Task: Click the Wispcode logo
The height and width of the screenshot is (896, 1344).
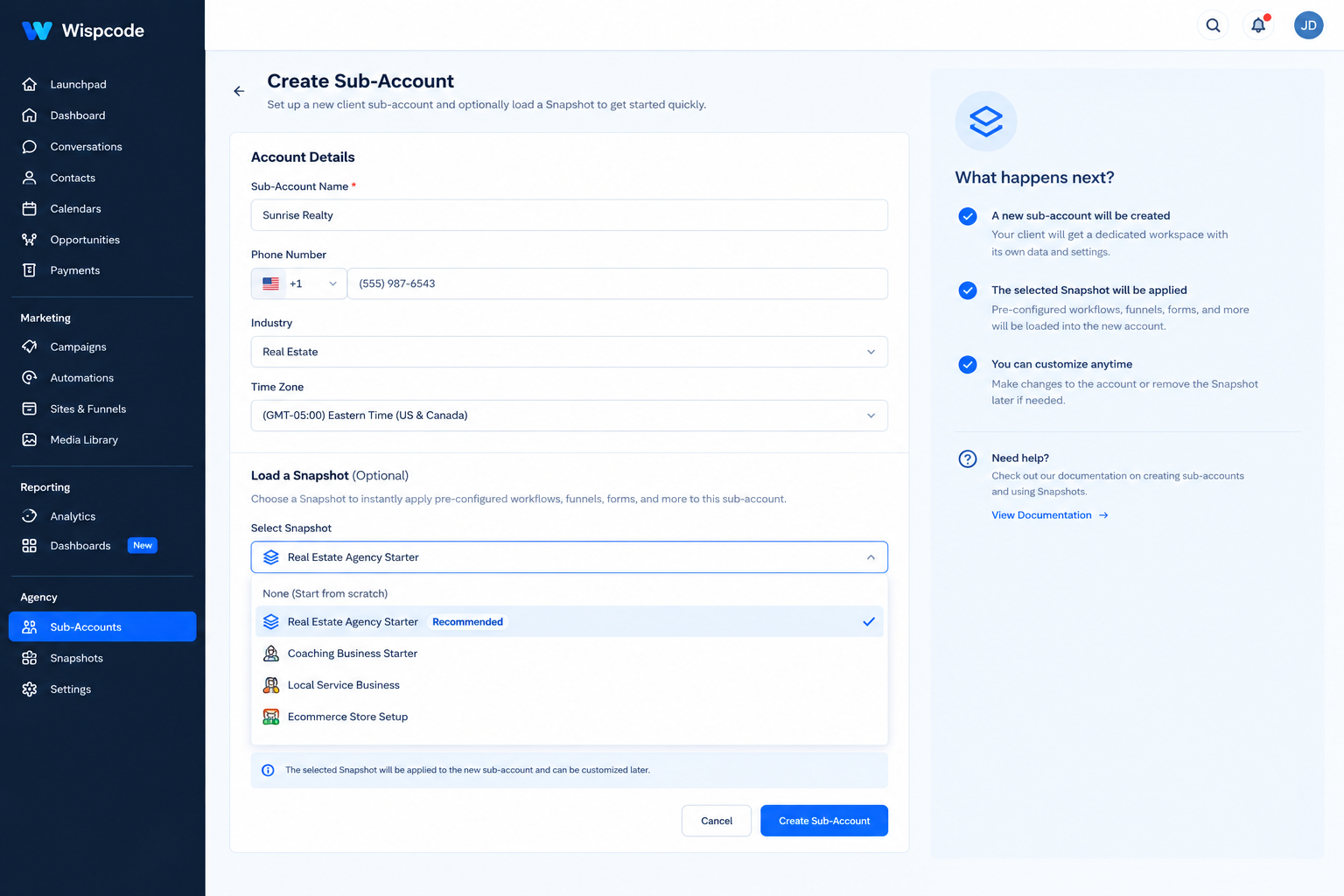Action: click(82, 31)
